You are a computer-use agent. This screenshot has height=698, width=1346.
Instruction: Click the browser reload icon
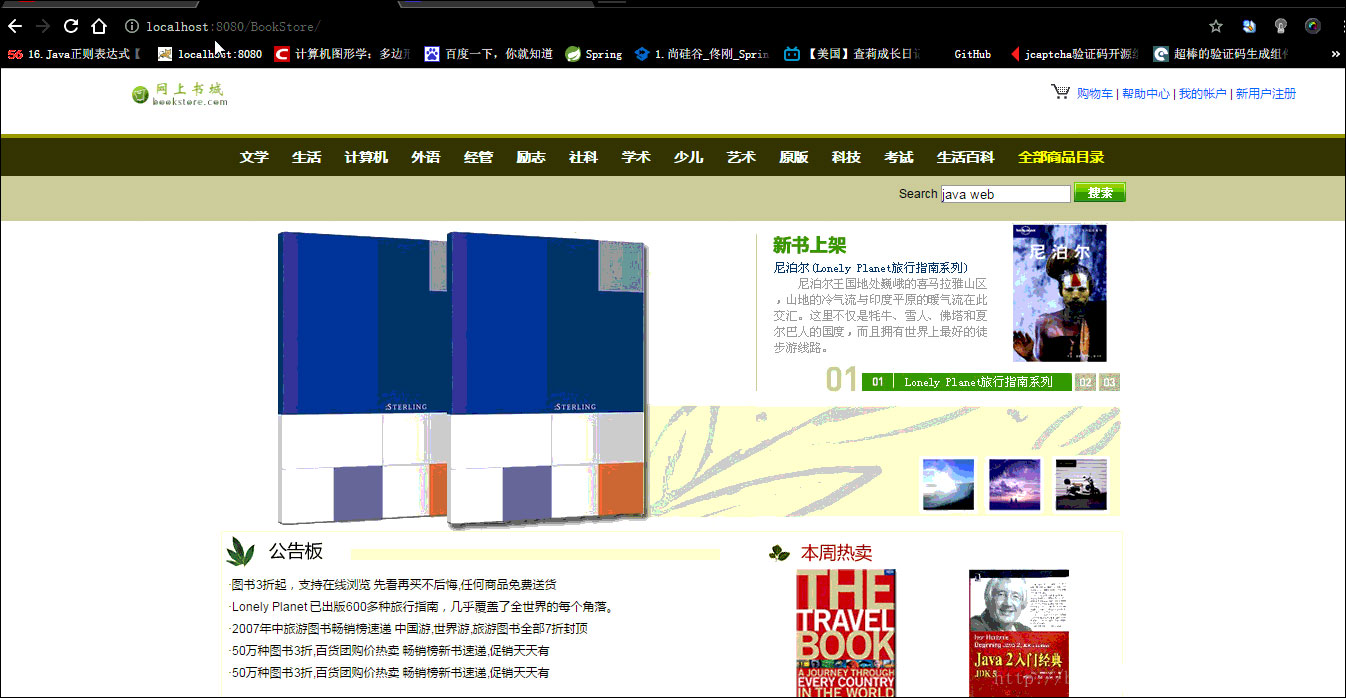point(71,26)
